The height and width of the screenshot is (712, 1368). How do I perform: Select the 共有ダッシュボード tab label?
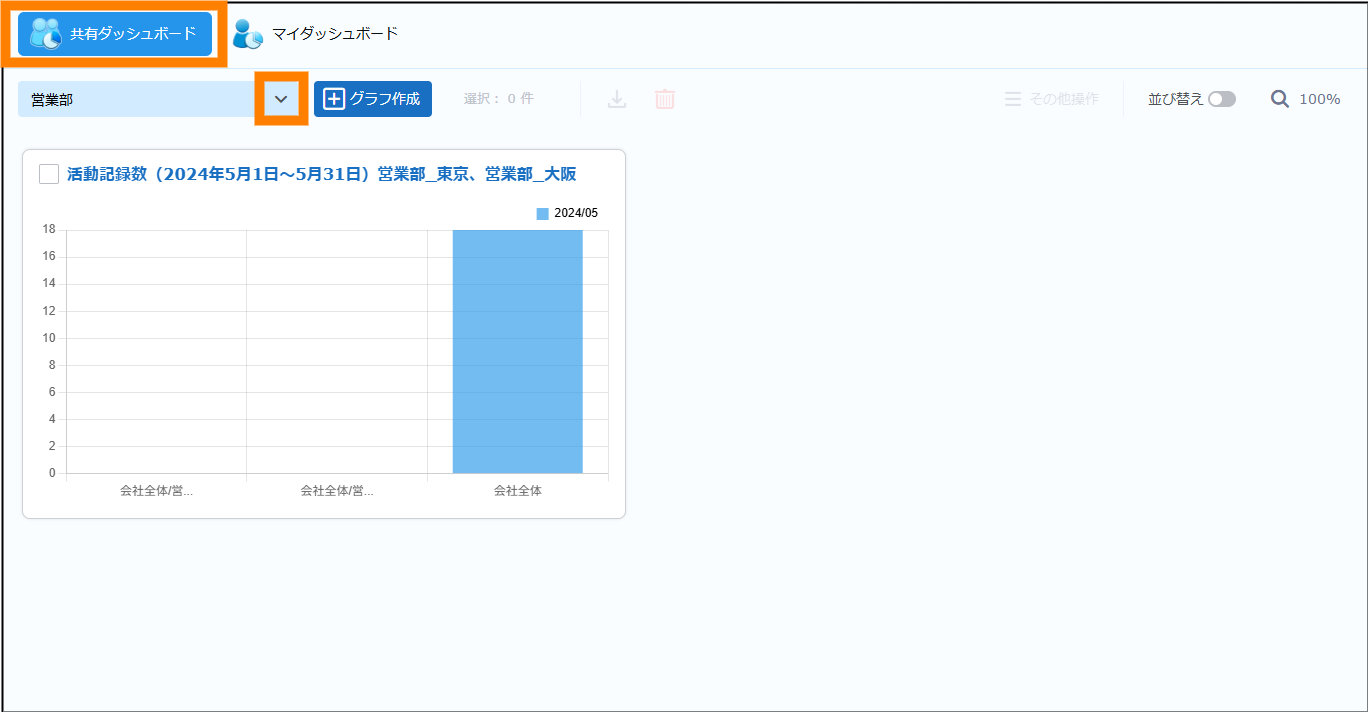point(133,34)
